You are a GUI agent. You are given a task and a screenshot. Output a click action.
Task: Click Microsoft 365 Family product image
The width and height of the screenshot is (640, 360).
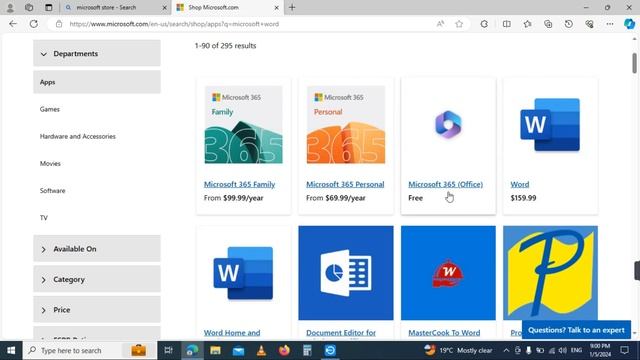244,124
